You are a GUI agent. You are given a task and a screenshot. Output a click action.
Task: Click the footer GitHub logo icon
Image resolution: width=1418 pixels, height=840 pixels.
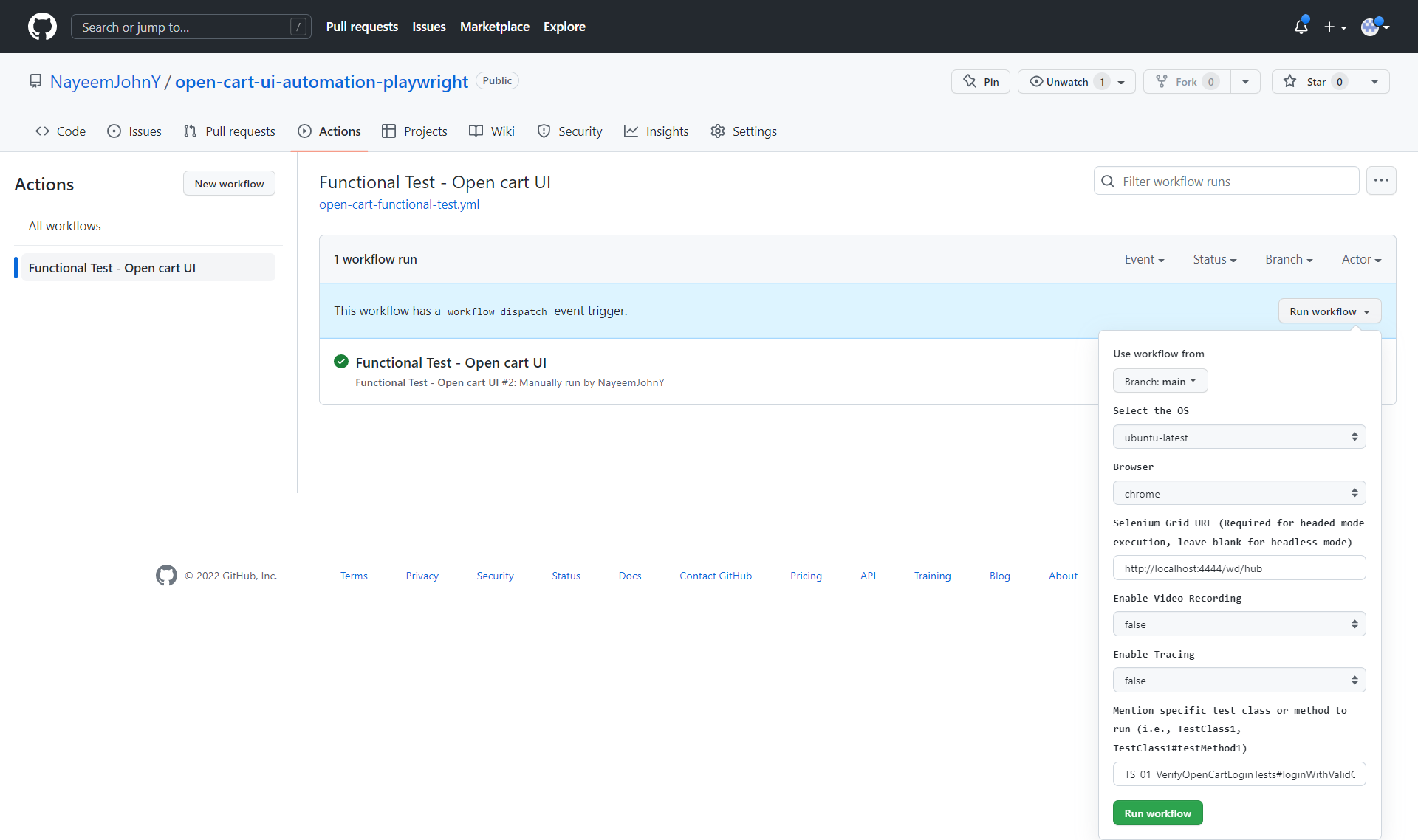click(166, 576)
